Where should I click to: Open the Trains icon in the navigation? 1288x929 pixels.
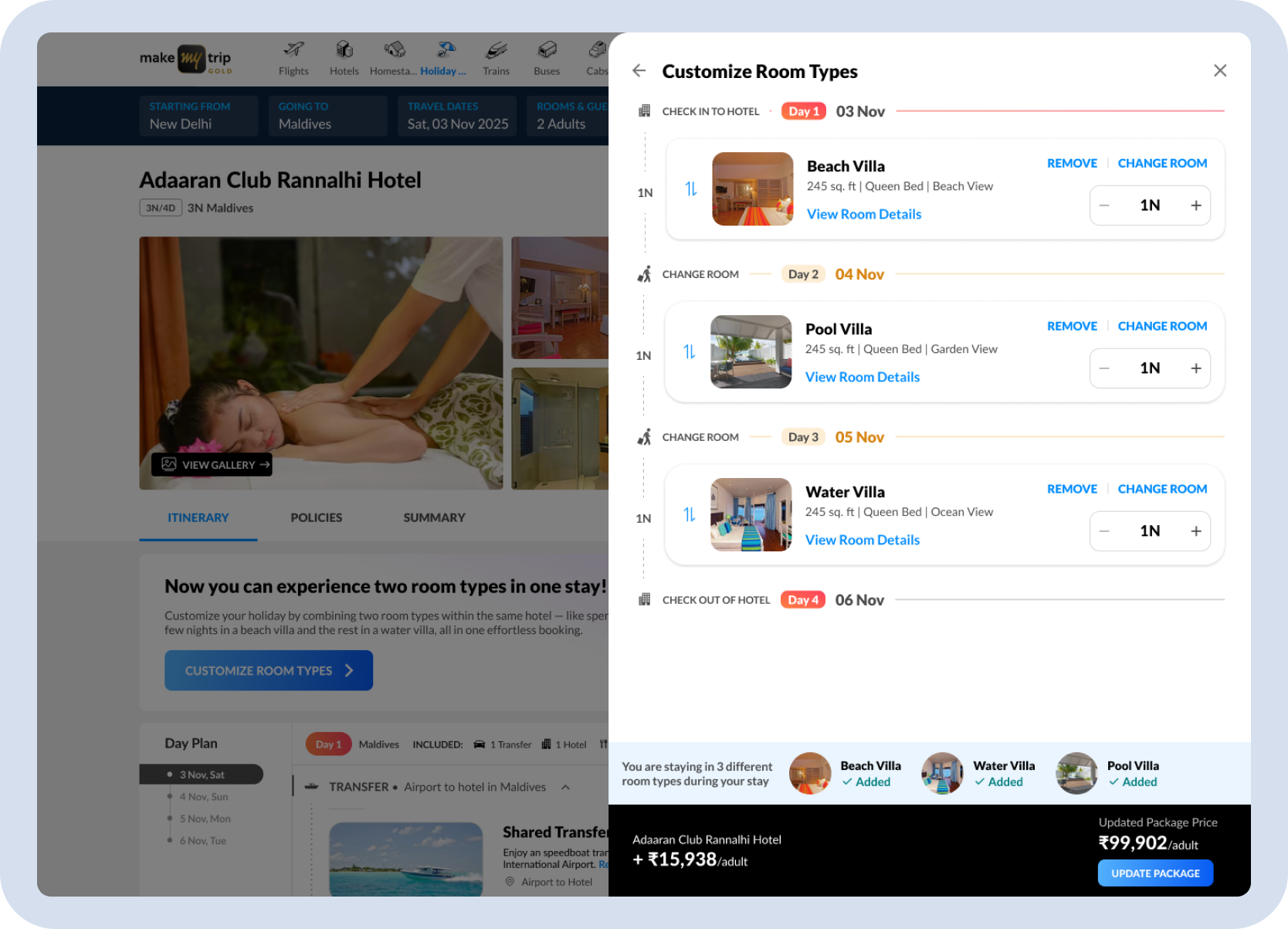click(497, 50)
